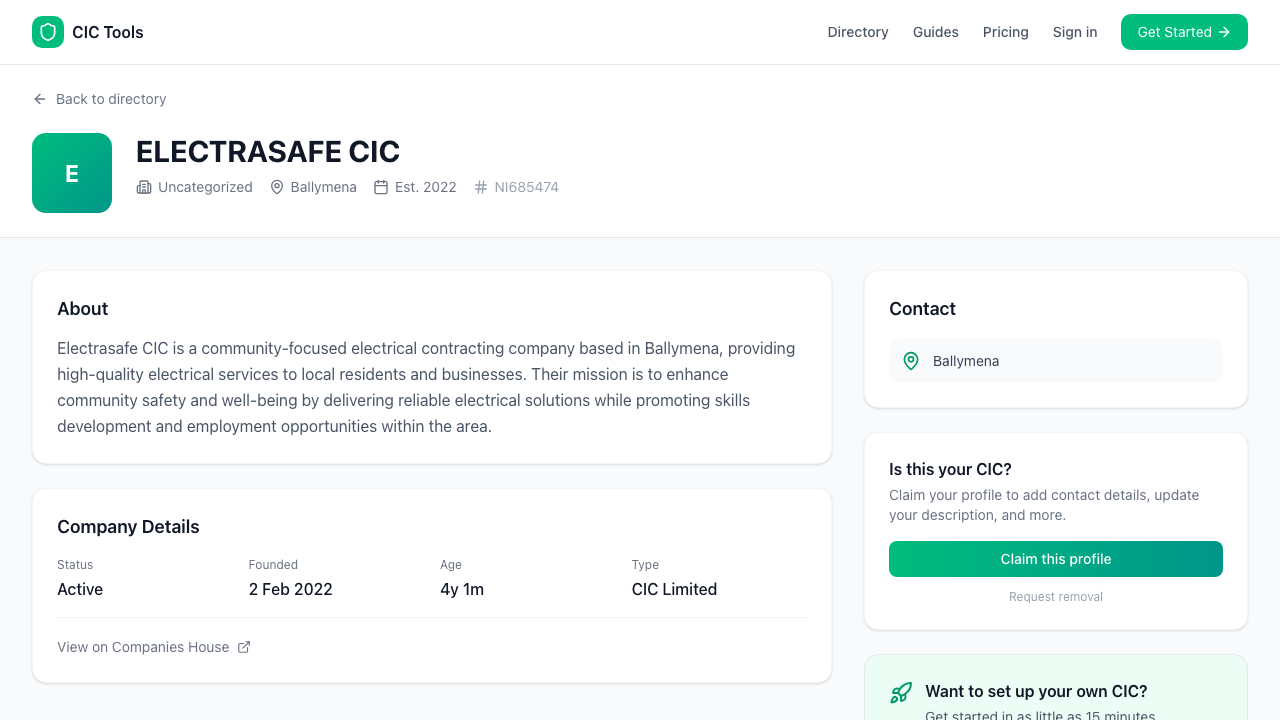Click the Sign in link
1280x720 pixels.
(1074, 32)
